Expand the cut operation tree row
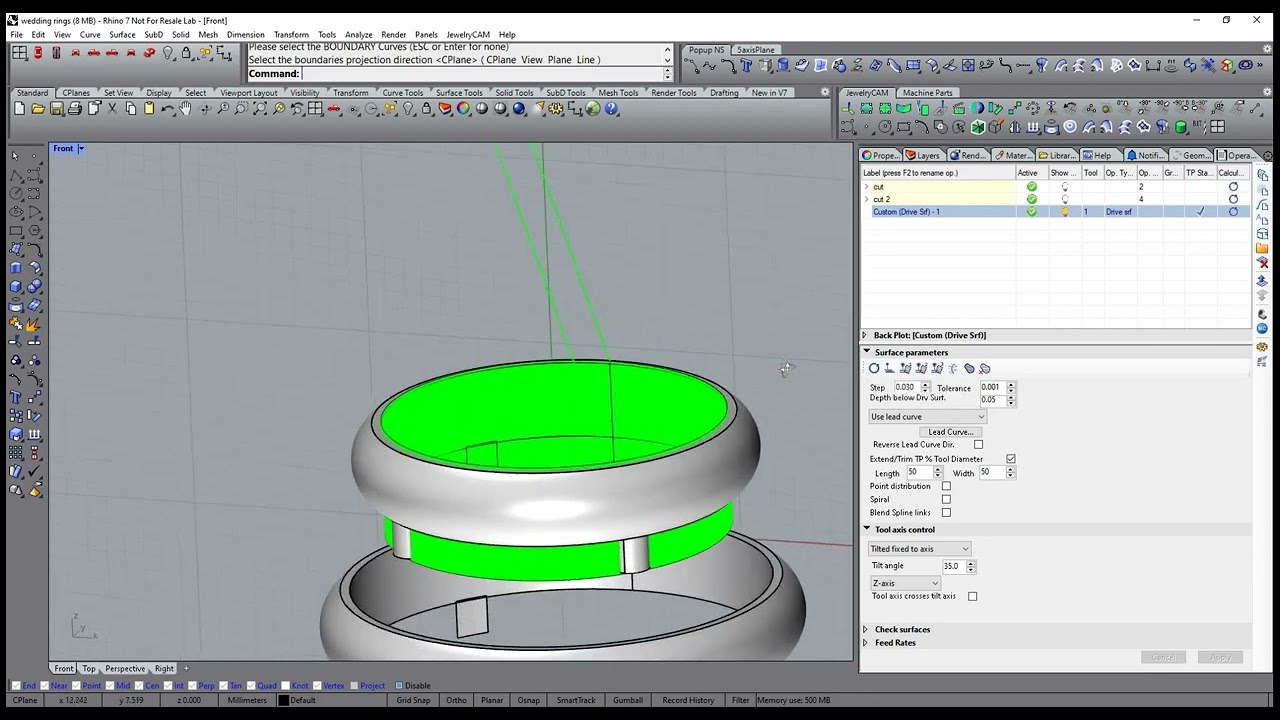Image resolution: width=1280 pixels, height=720 pixels. point(866,187)
